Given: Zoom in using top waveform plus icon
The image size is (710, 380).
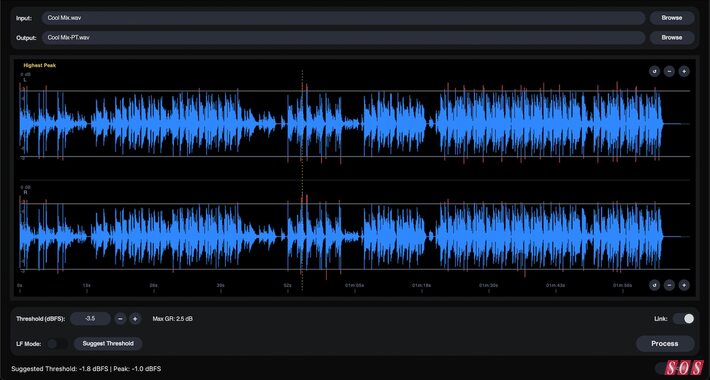Looking at the screenshot, I should [x=684, y=71].
